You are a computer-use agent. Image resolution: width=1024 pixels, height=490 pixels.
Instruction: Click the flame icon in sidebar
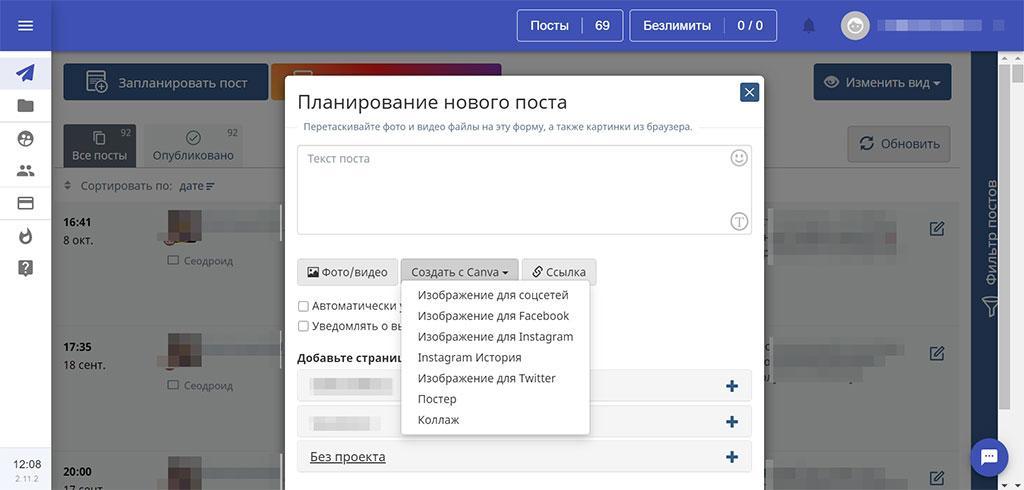tap(25, 236)
